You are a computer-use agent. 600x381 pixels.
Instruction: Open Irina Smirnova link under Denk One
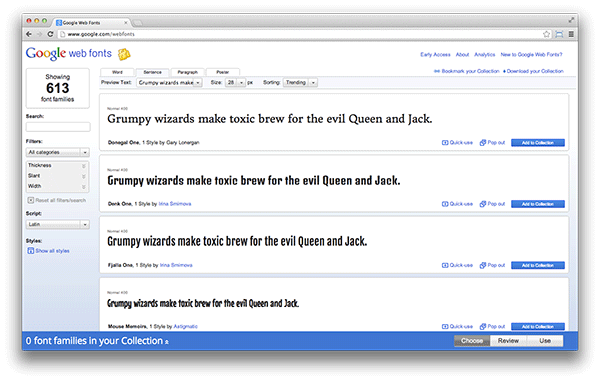pyautogui.click(x=175, y=204)
